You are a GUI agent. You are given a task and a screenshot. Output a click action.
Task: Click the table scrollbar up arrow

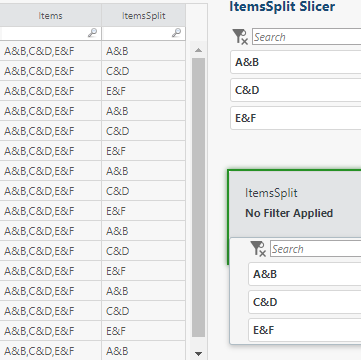point(198,50)
